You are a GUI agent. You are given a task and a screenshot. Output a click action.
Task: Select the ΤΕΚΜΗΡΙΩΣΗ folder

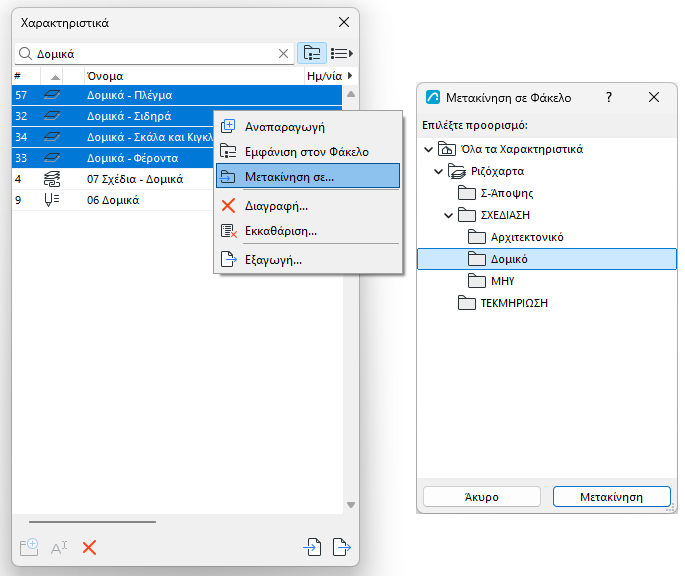coord(514,303)
